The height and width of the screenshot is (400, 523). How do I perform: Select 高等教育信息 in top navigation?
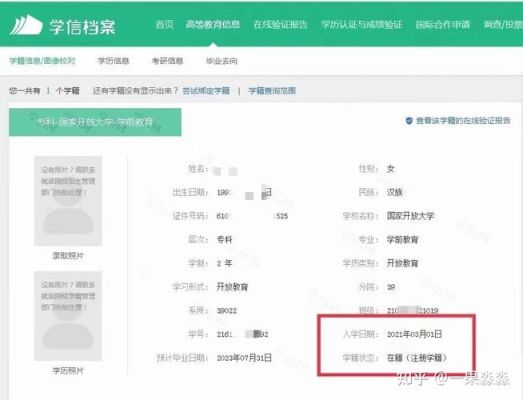pos(213,24)
